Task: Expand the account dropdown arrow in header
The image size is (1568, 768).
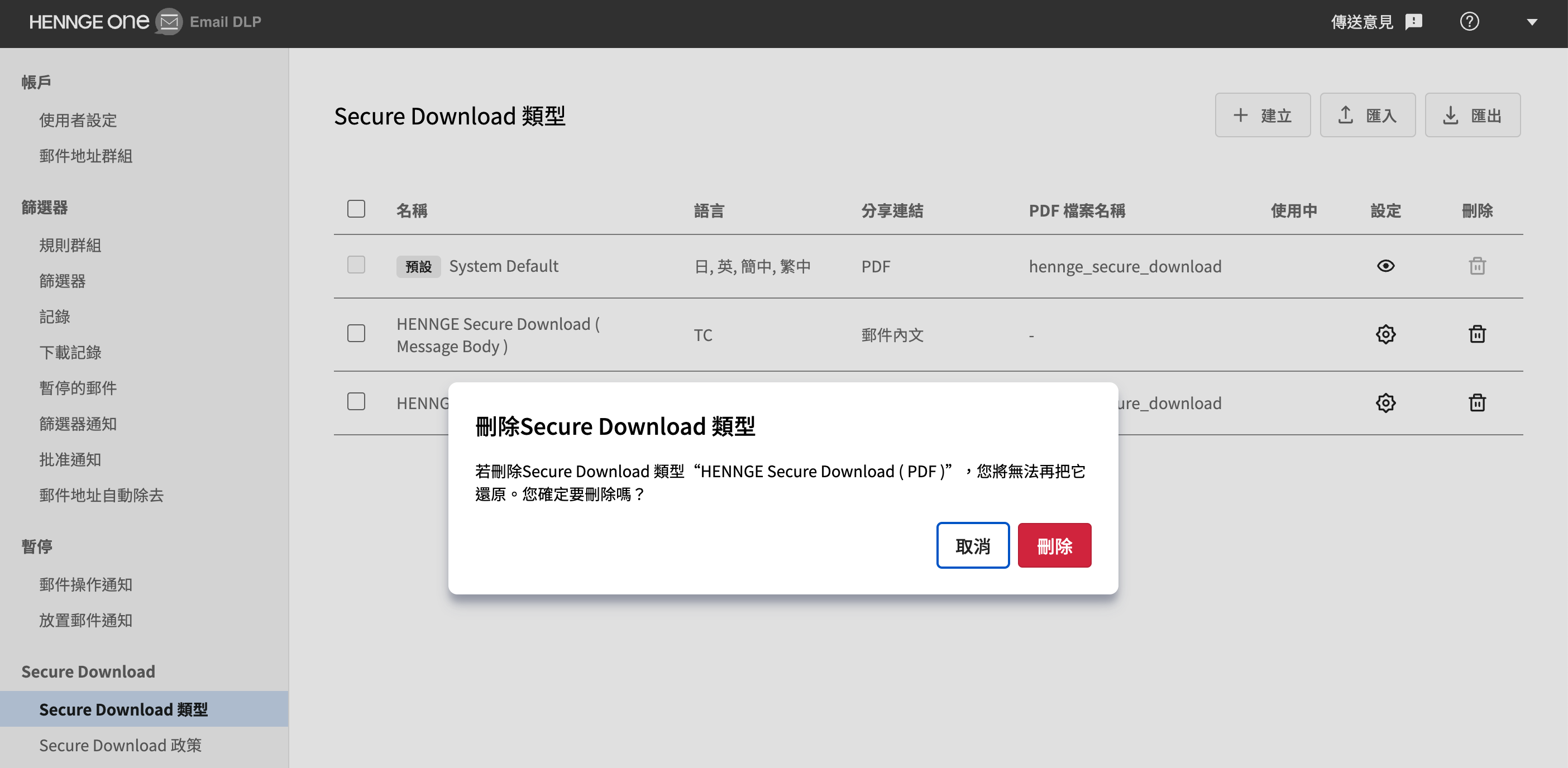Action: [1532, 22]
